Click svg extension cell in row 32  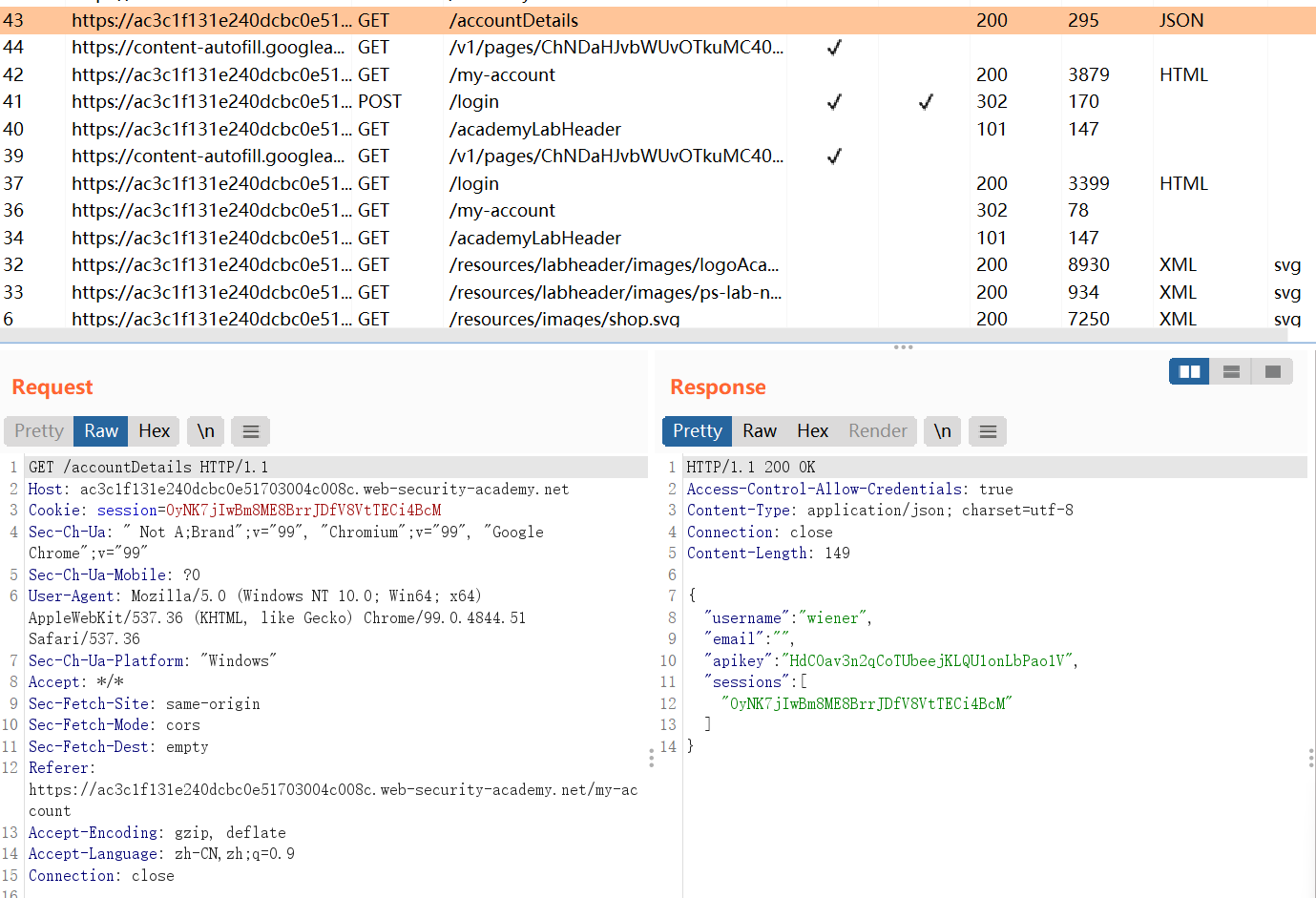(x=1287, y=265)
